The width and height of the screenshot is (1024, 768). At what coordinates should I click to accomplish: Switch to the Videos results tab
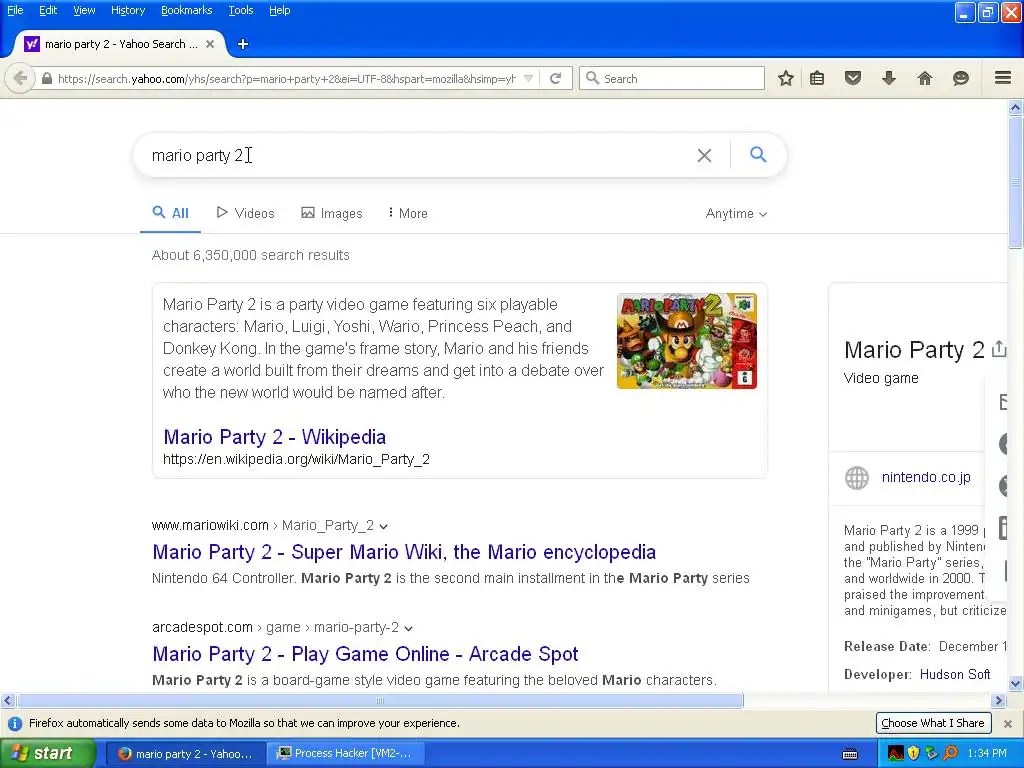(246, 214)
